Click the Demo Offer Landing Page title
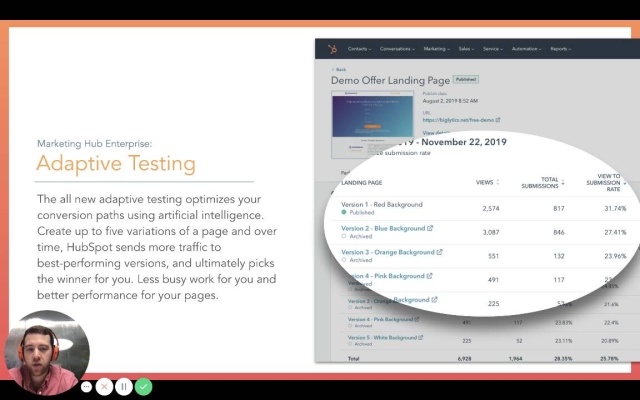 391,80
